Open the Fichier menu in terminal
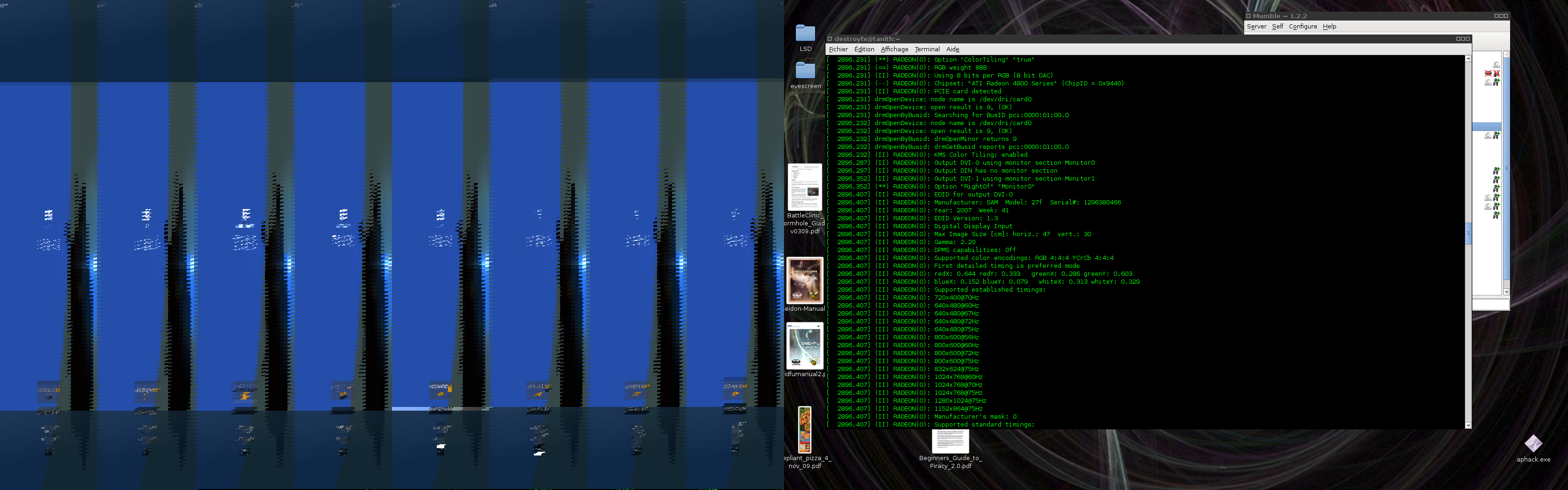This screenshot has width=1568, height=490. tap(838, 49)
